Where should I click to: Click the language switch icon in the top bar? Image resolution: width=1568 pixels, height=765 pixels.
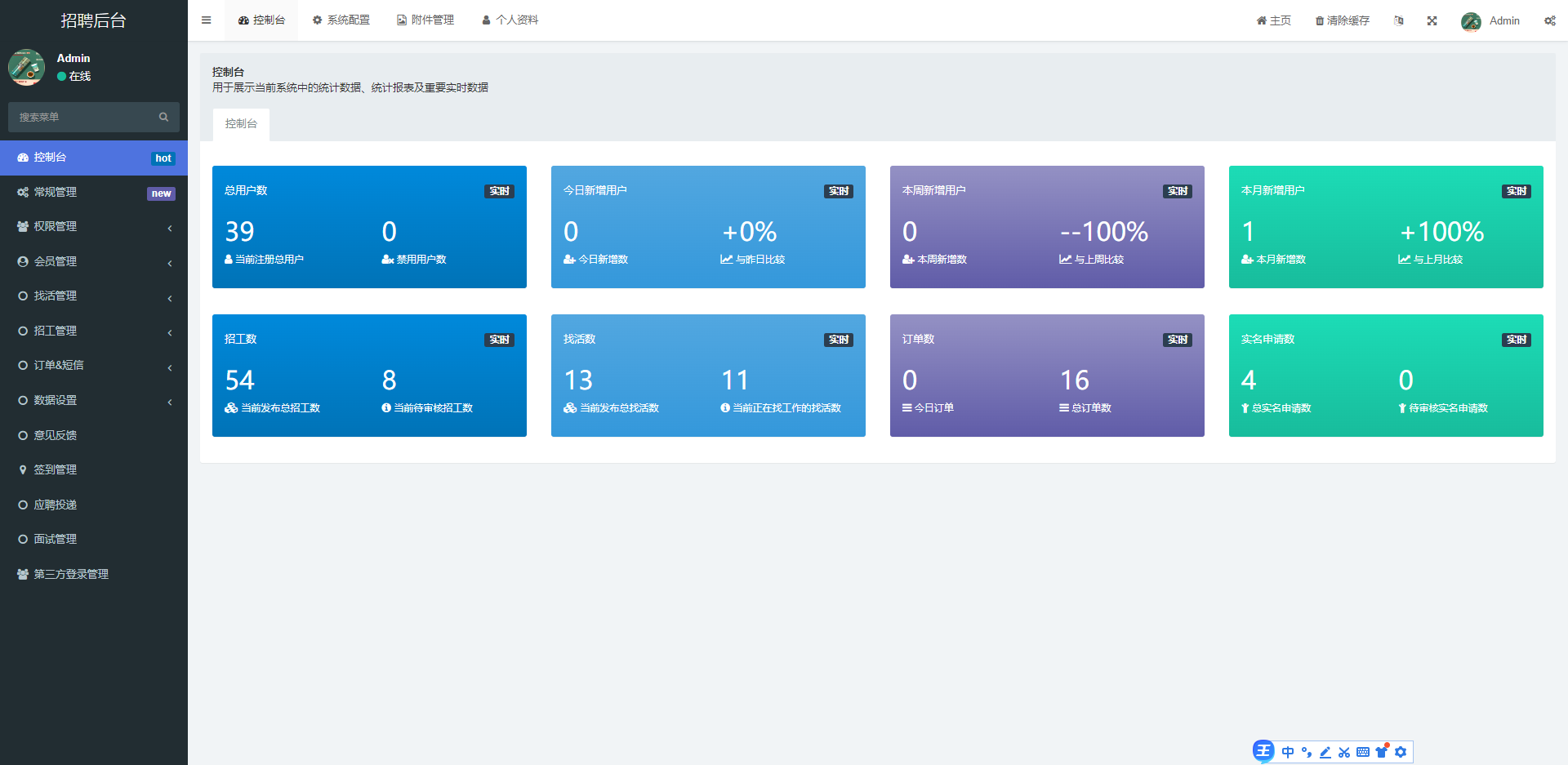pos(1398,20)
